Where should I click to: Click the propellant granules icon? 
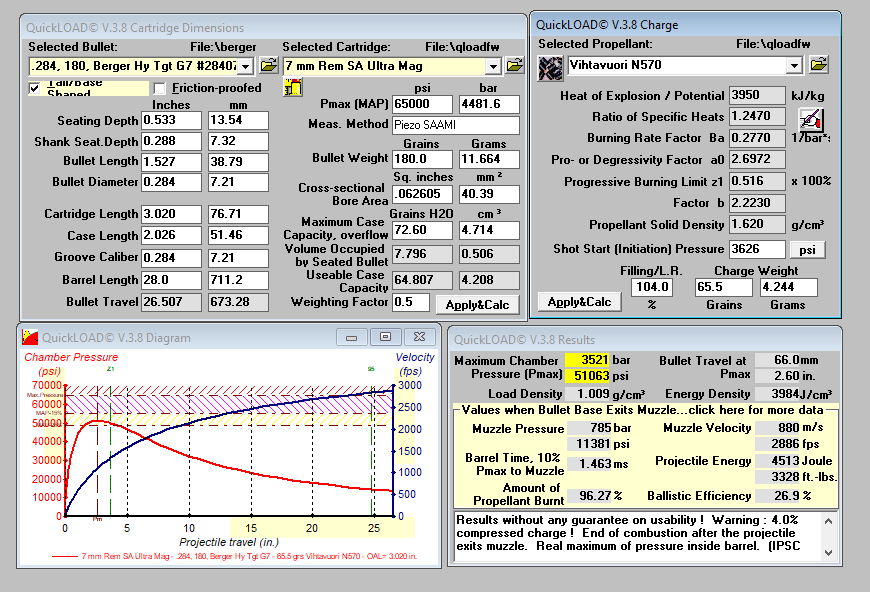point(549,67)
